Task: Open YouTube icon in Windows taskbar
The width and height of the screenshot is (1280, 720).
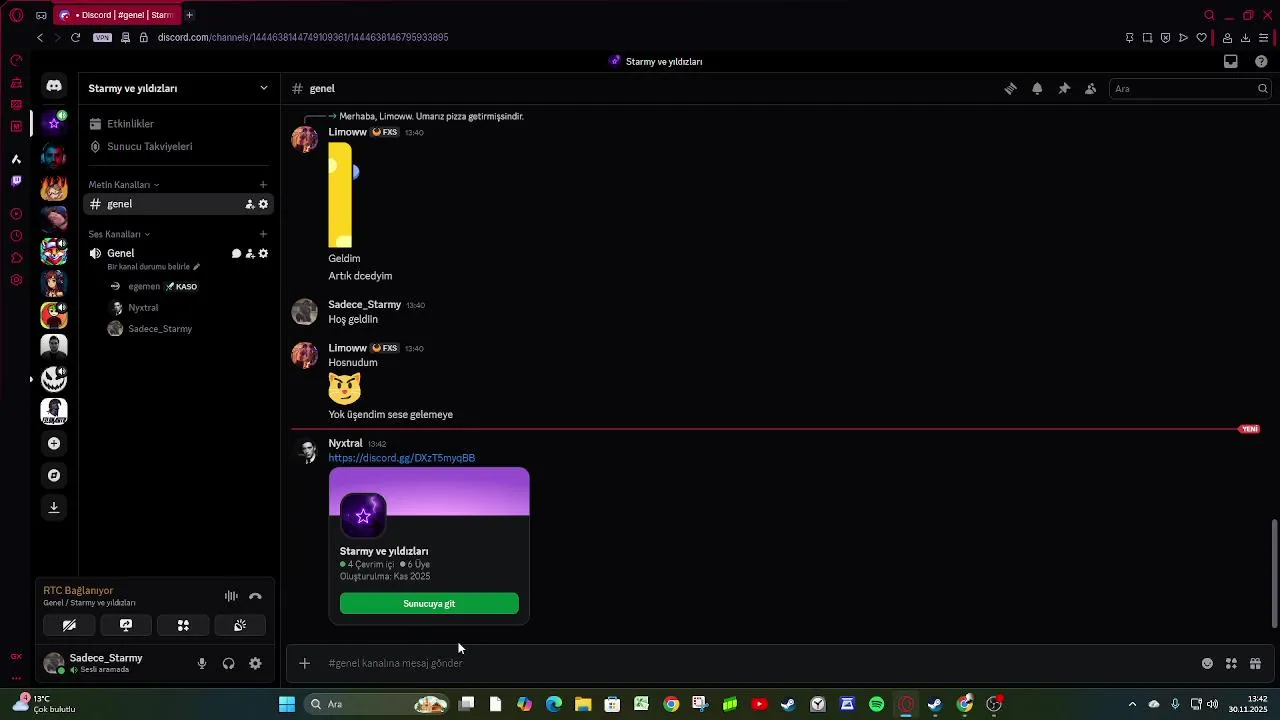Action: pos(759,704)
